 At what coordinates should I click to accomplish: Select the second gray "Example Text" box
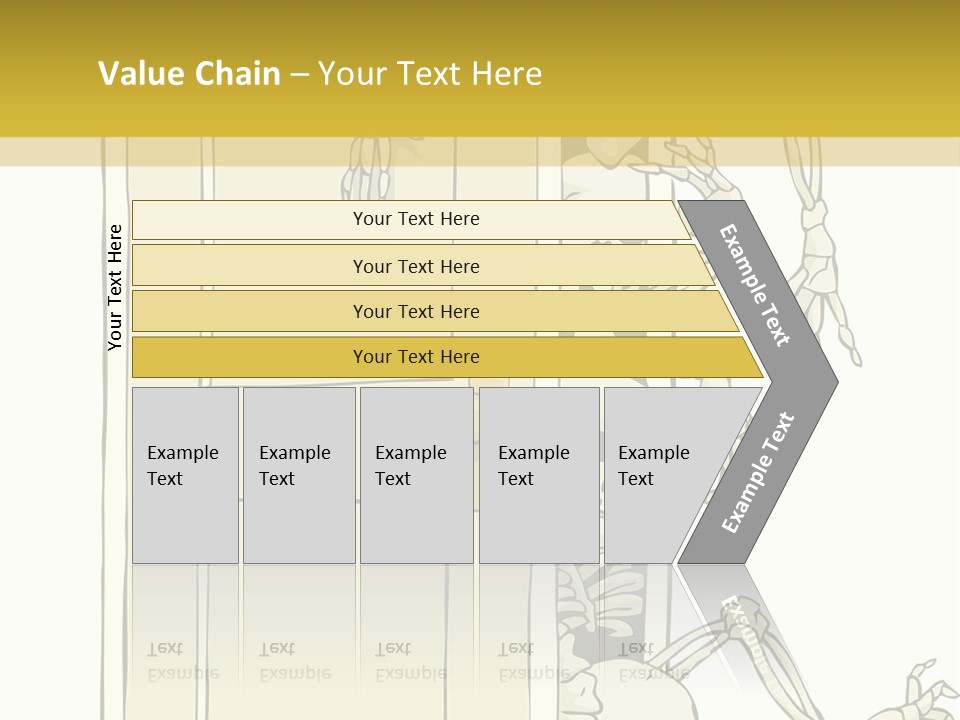[298, 475]
